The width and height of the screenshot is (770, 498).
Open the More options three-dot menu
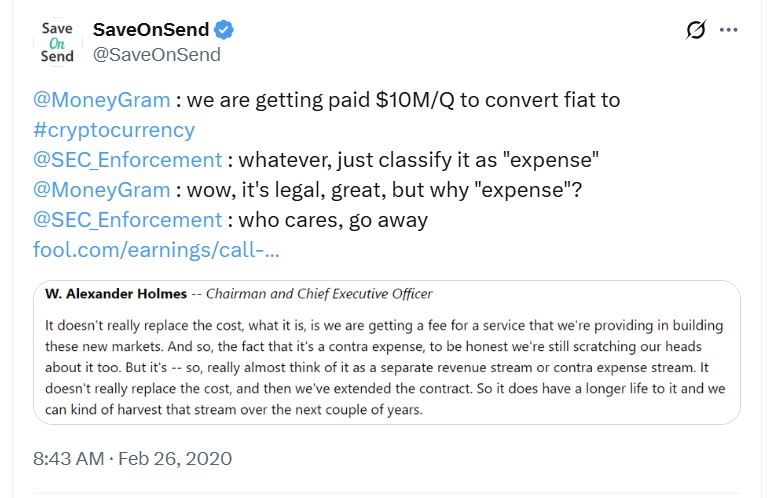tap(729, 31)
